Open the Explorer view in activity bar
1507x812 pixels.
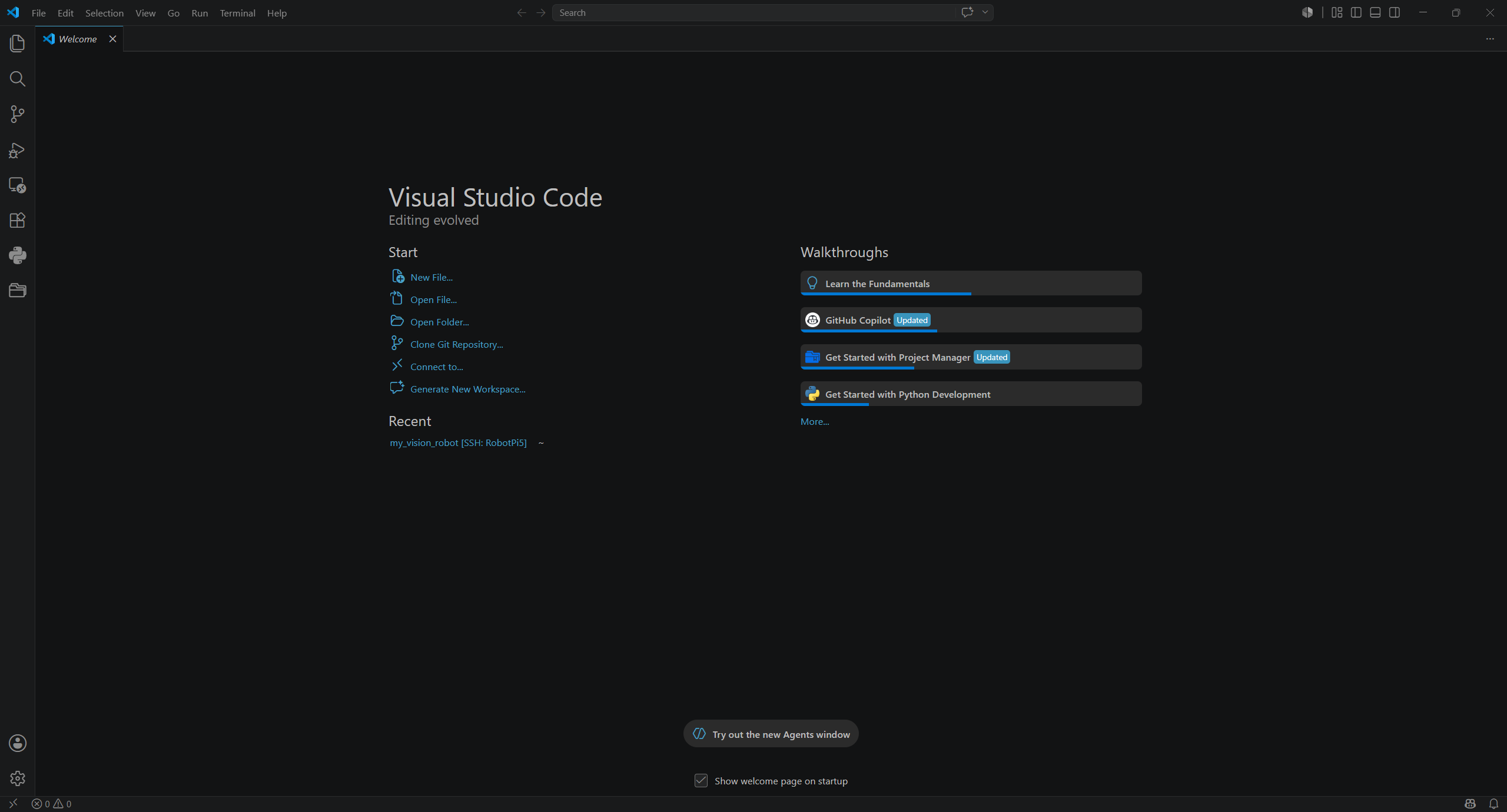(18, 44)
